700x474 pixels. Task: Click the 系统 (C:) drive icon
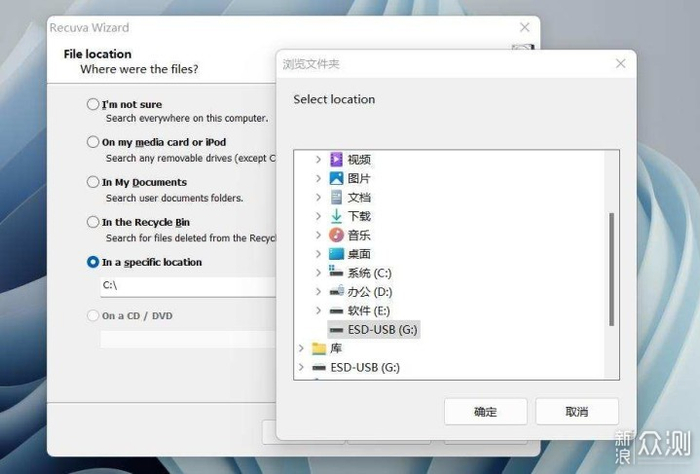[x=336, y=271]
